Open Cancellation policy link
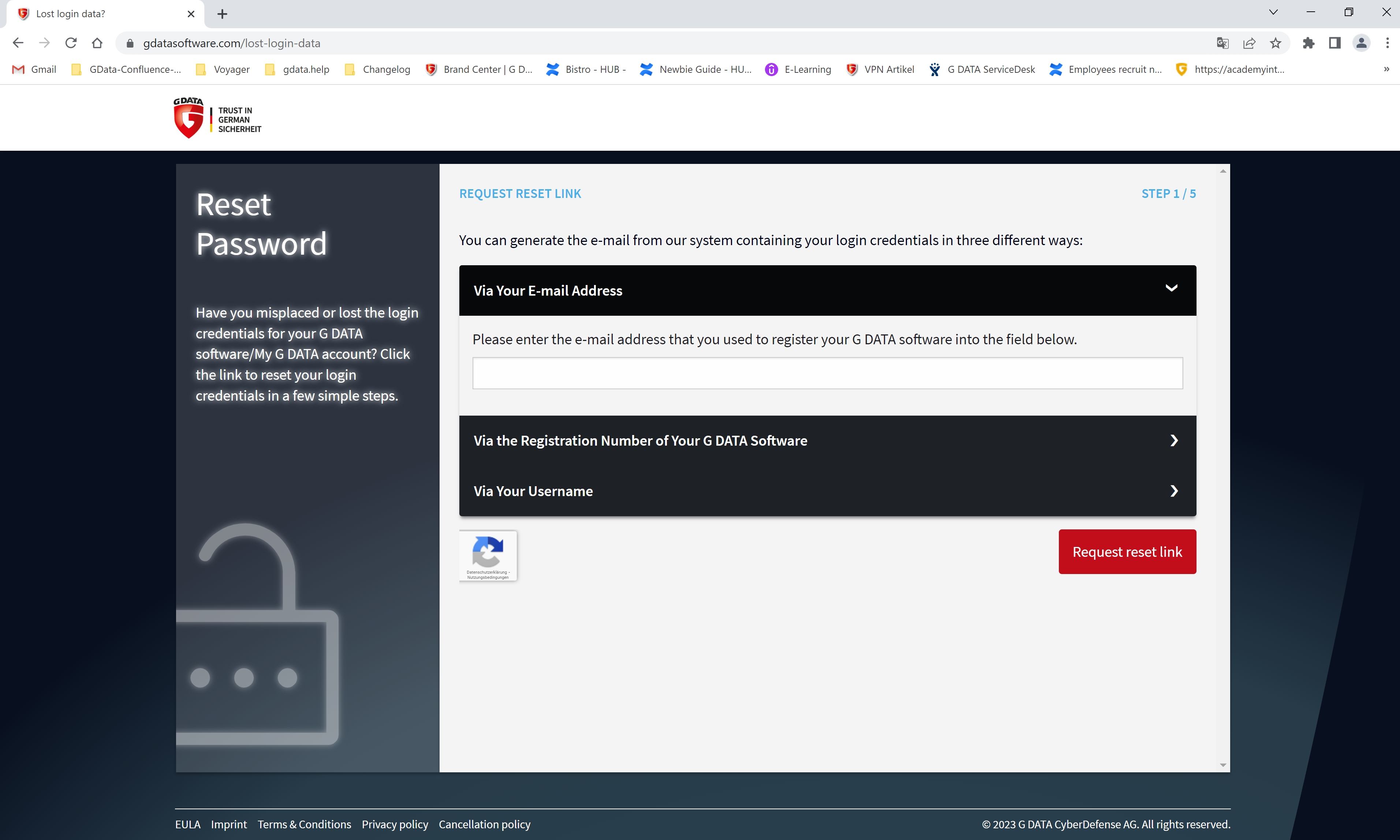The height and width of the screenshot is (840, 1400). tap(485, 824)
